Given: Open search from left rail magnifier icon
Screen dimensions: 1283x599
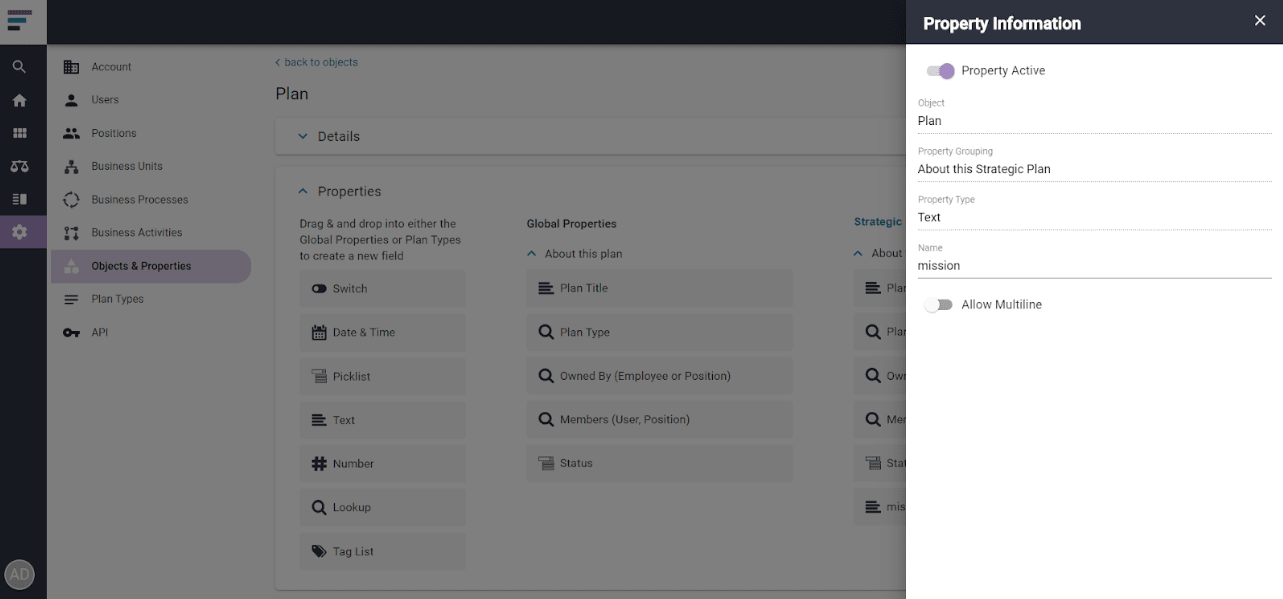Looking at the screenshot, I should point(19,67).
